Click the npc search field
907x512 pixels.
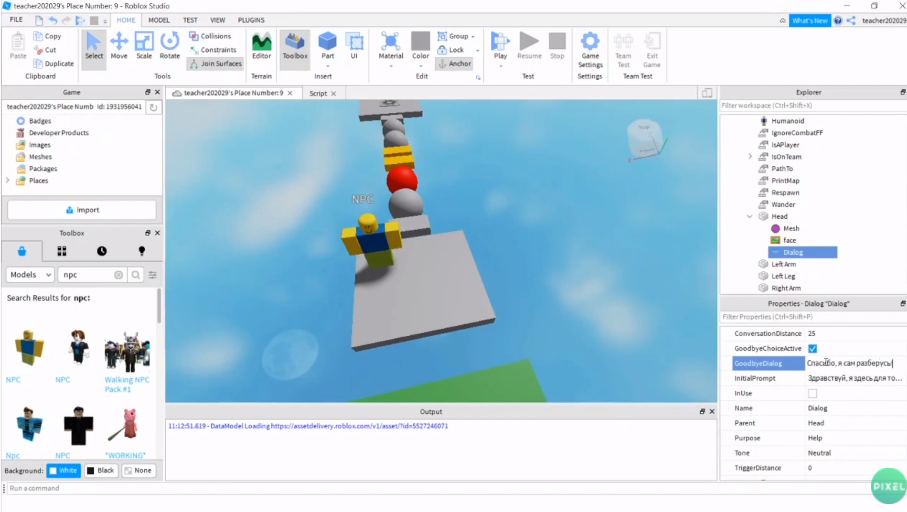pos(86,275)
